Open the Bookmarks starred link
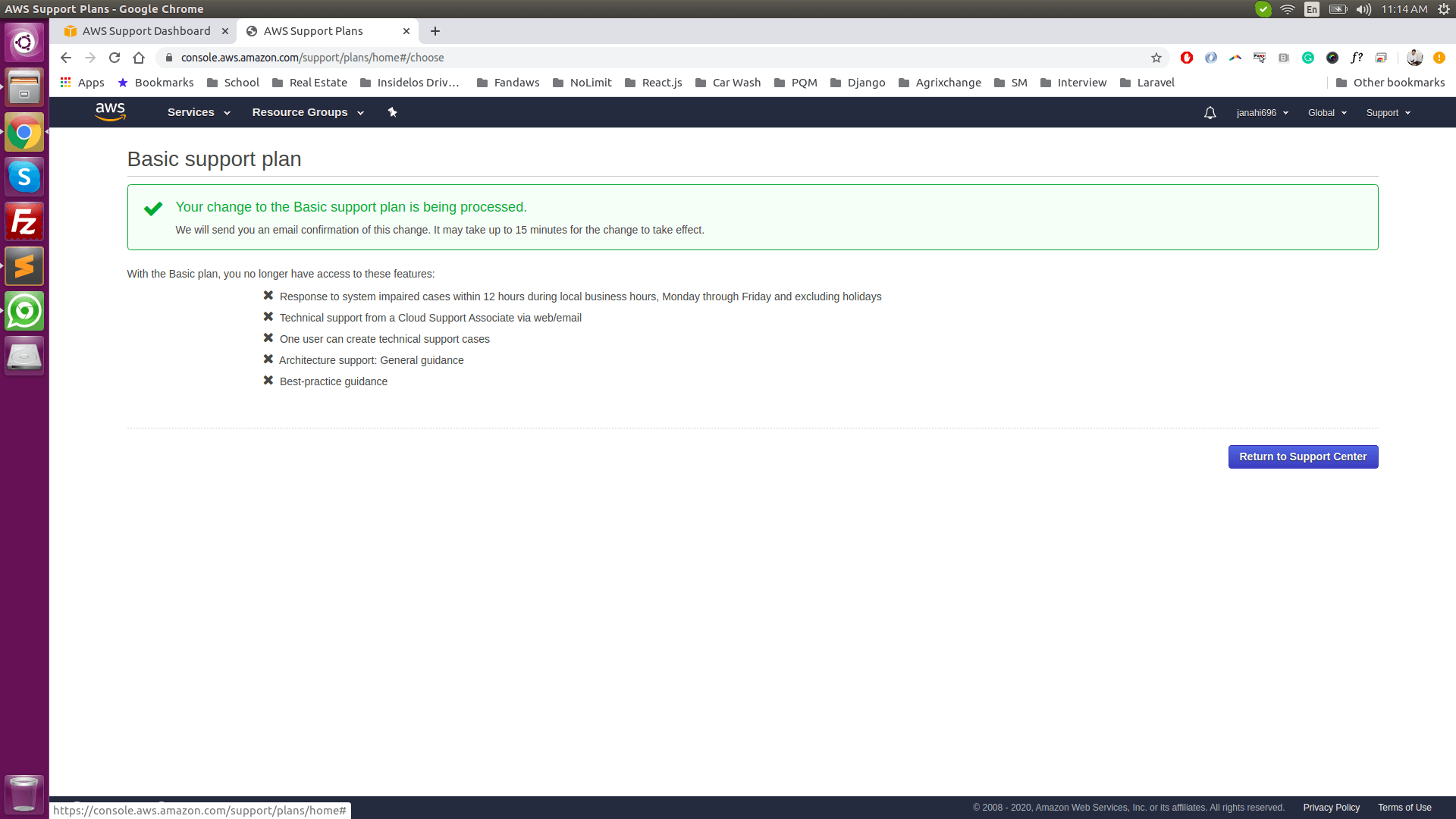 coord(155,83)
